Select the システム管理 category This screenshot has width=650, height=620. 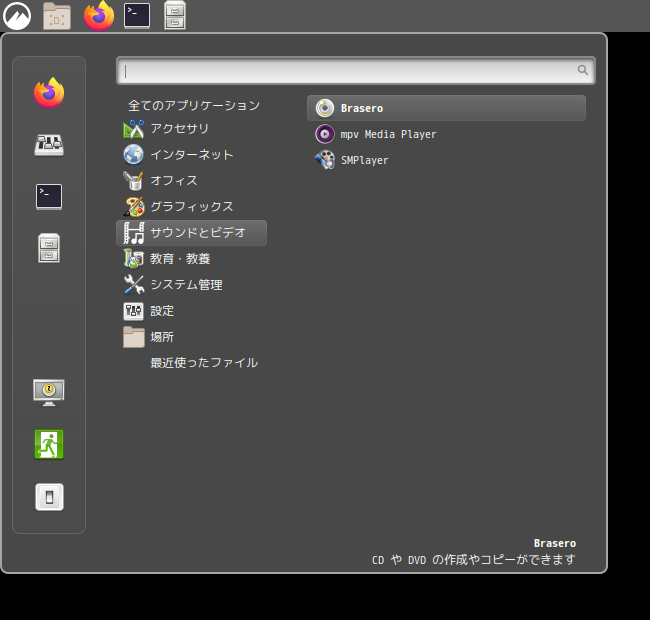point(192,285)
